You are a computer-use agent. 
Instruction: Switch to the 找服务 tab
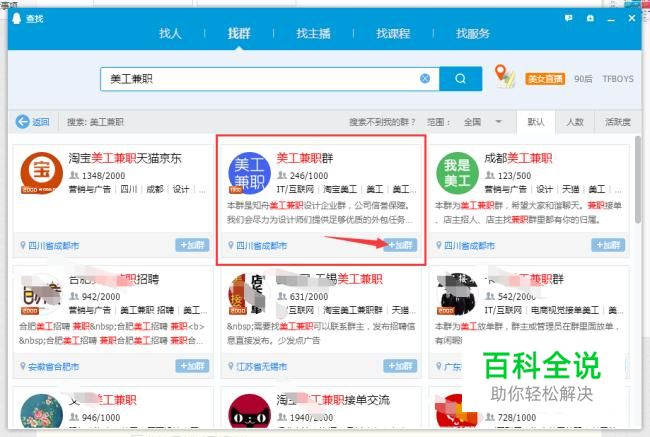pyautogui.click(x=473, y=33)
